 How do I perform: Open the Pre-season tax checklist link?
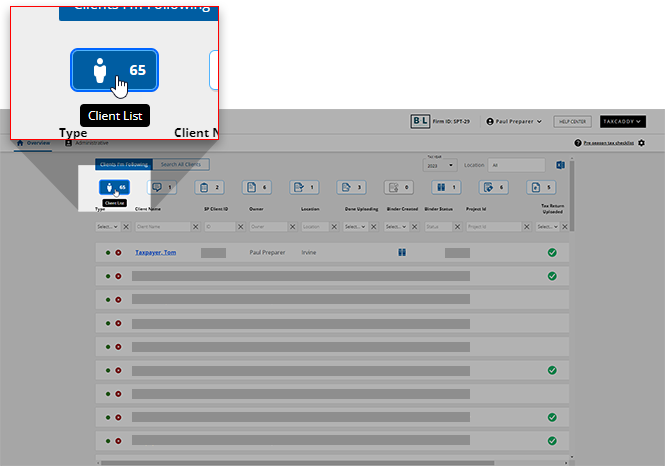click(x=609, y=143)
